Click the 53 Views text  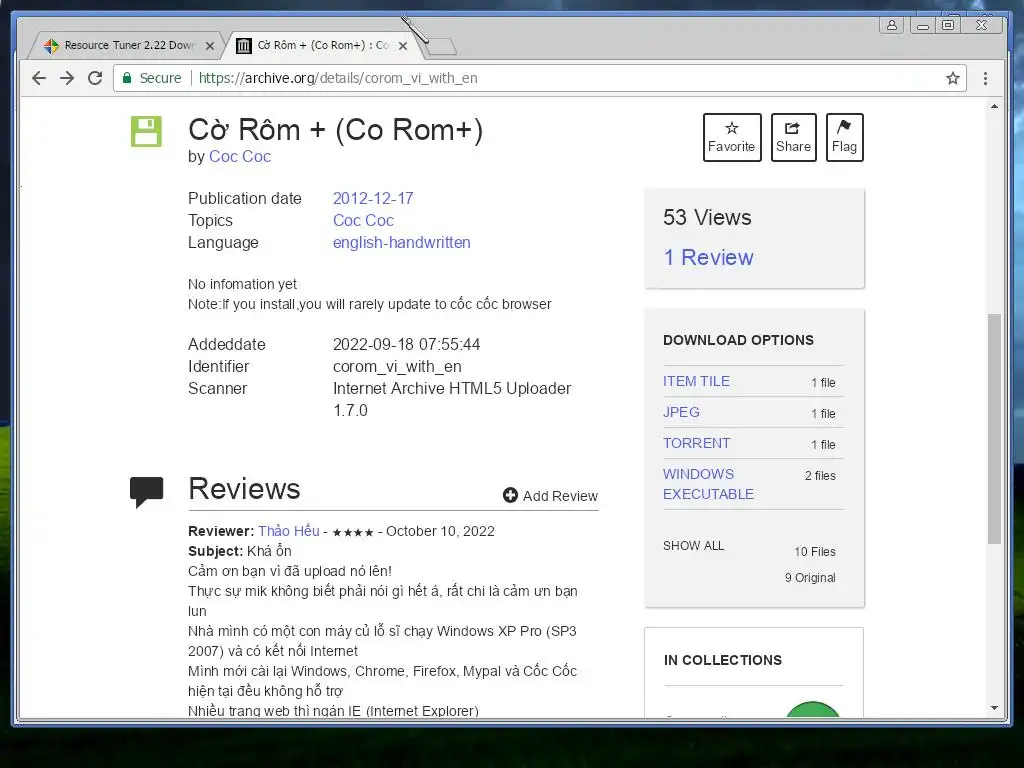coord(707,217)
